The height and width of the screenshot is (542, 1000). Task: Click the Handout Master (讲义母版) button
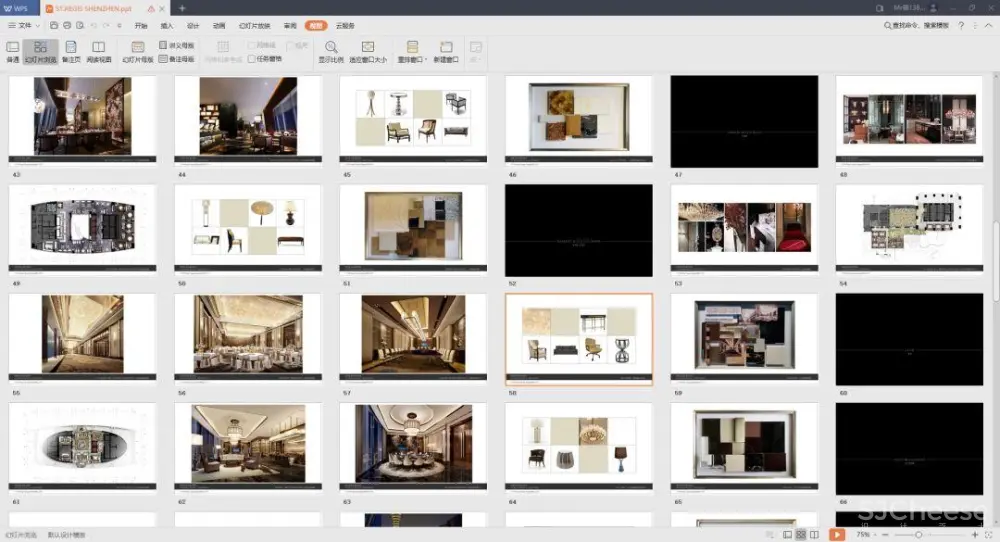pos(177,45)
